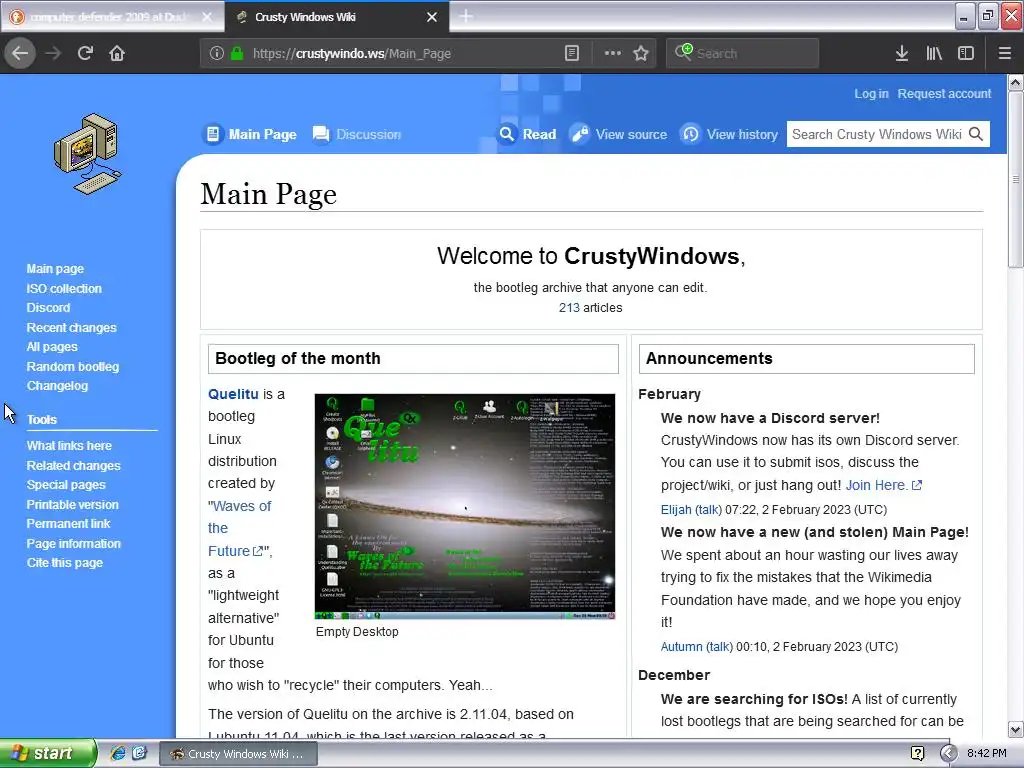Open Related changes tool link

pyautogui.click(x=73, y=465)
